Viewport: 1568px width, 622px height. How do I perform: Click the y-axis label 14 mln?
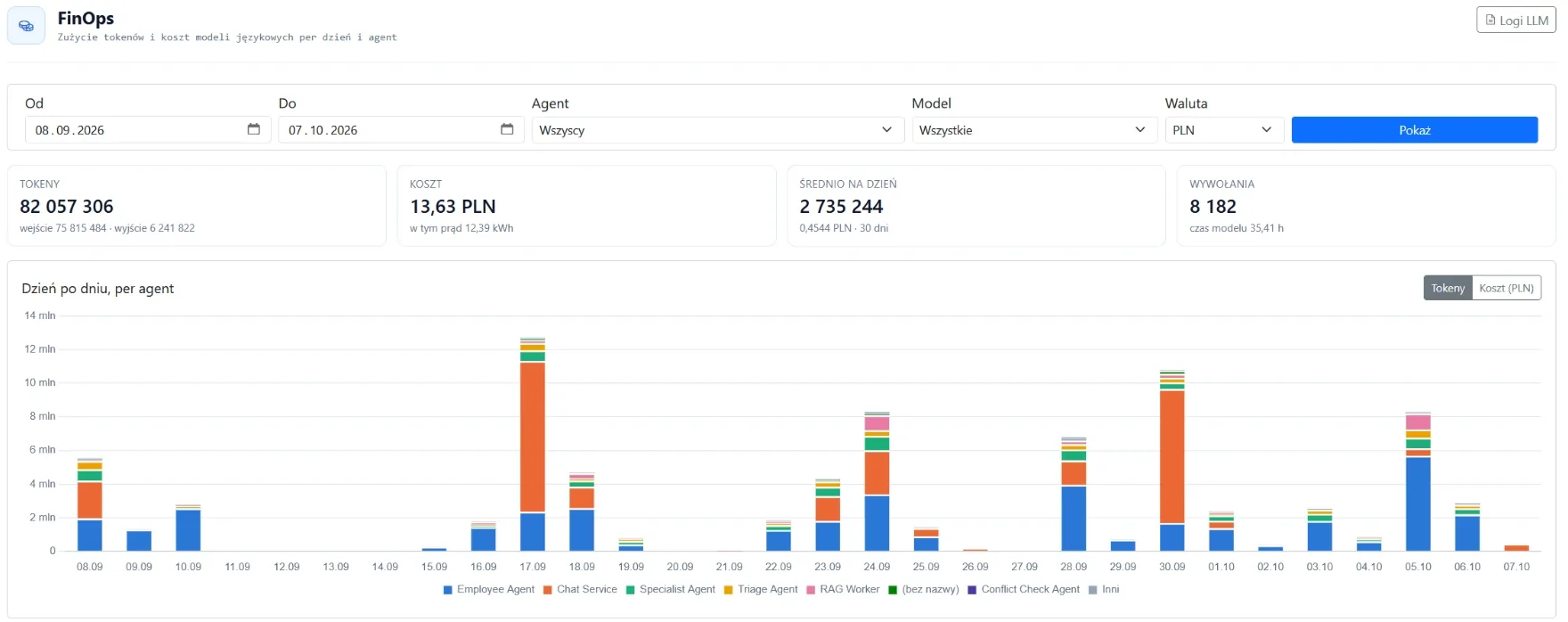click(x=40, y=315)
